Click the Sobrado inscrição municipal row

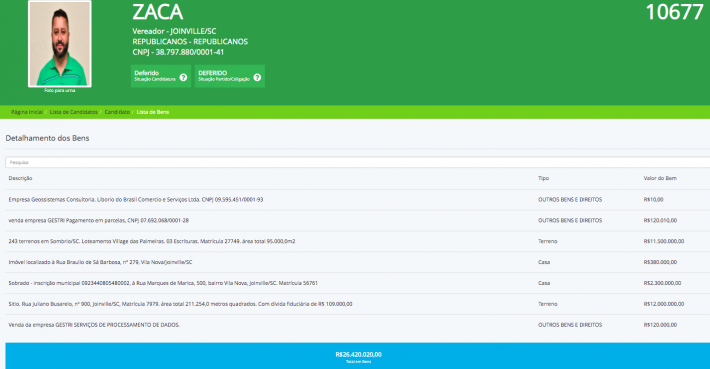pos(358,283)
